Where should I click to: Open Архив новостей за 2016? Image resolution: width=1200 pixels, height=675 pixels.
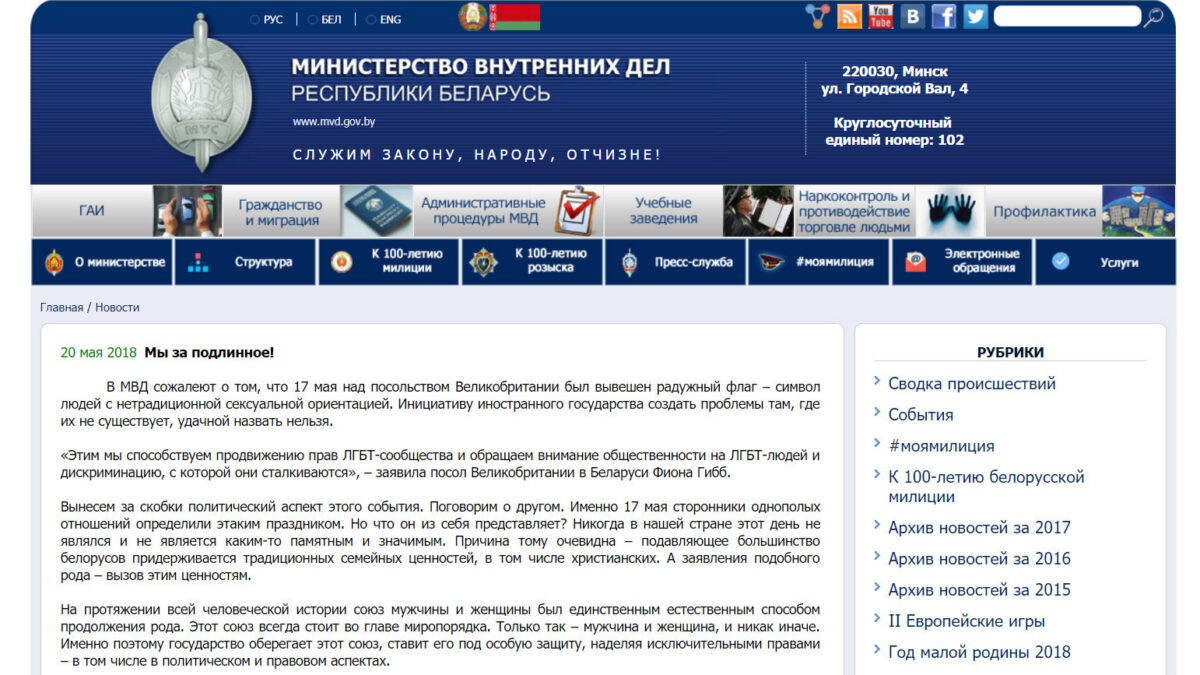pos(979,558)
